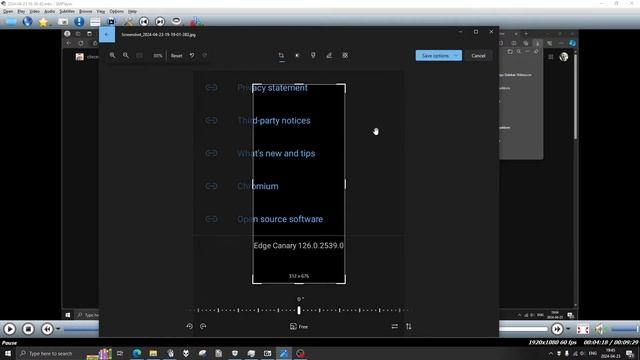640x360 pixels.
Task: Click the Open source software text
Action: click(280, 219)
